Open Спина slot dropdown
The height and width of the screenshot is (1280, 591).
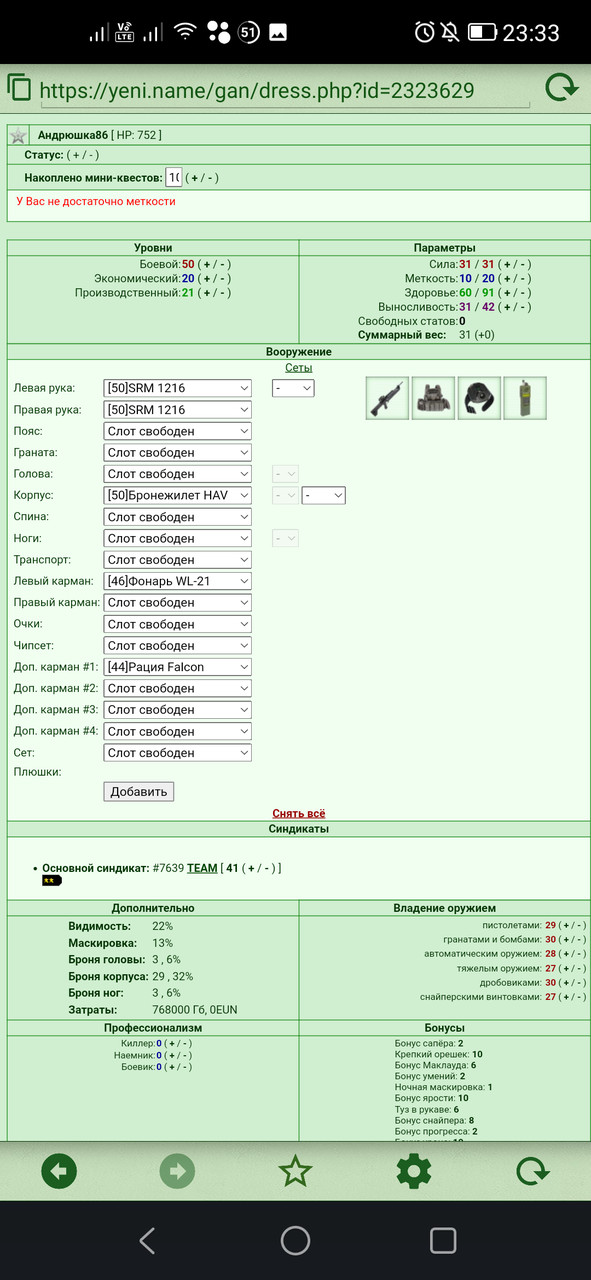[x=177, y=517]
